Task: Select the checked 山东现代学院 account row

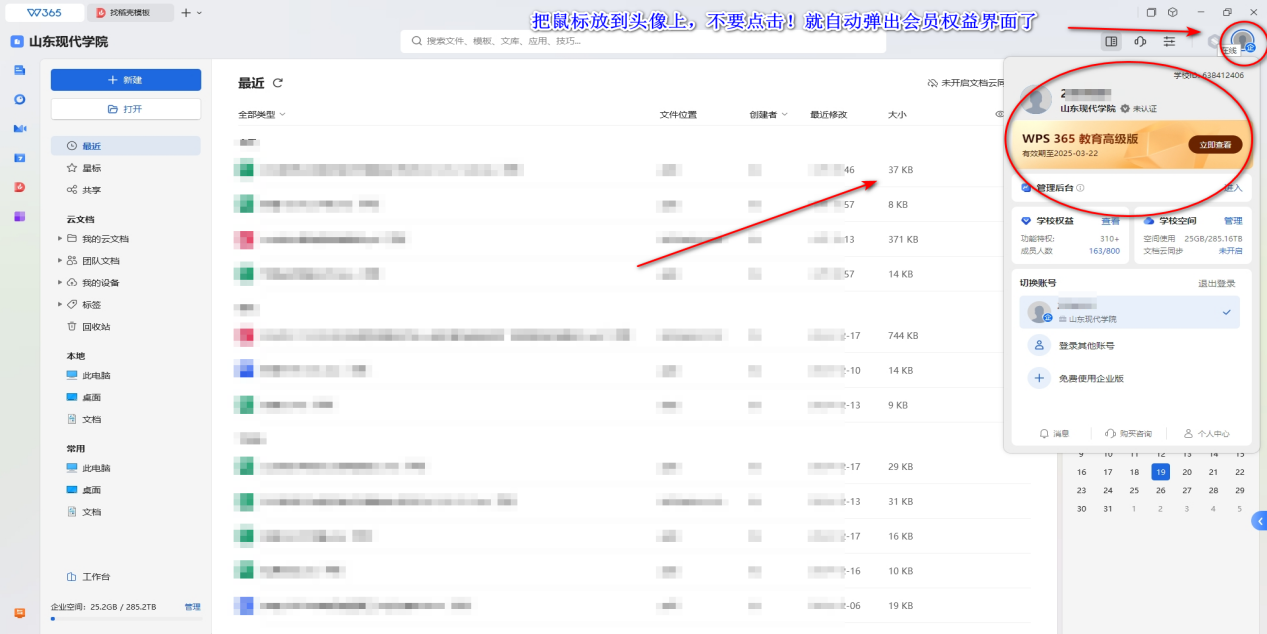Action: (x=1129, y=312)
